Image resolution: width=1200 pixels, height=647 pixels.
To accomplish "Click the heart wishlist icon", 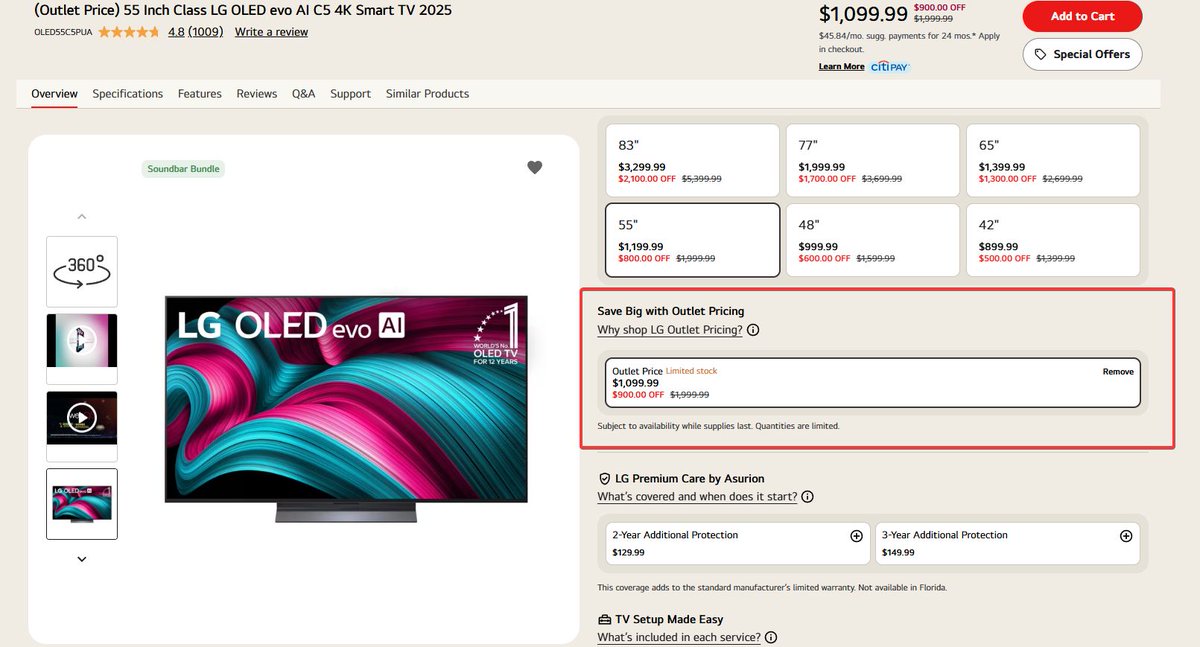I will pyautogui.click(x=534, y=167).
